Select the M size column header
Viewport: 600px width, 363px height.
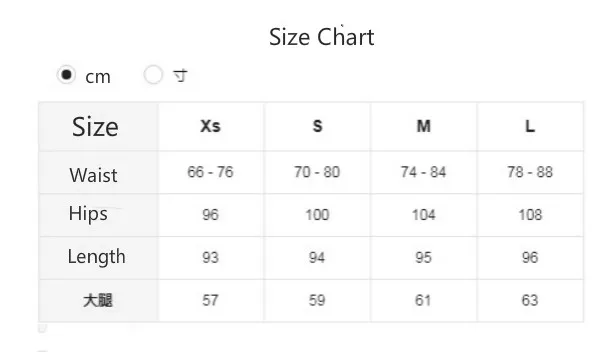click(x=424, y=126)
